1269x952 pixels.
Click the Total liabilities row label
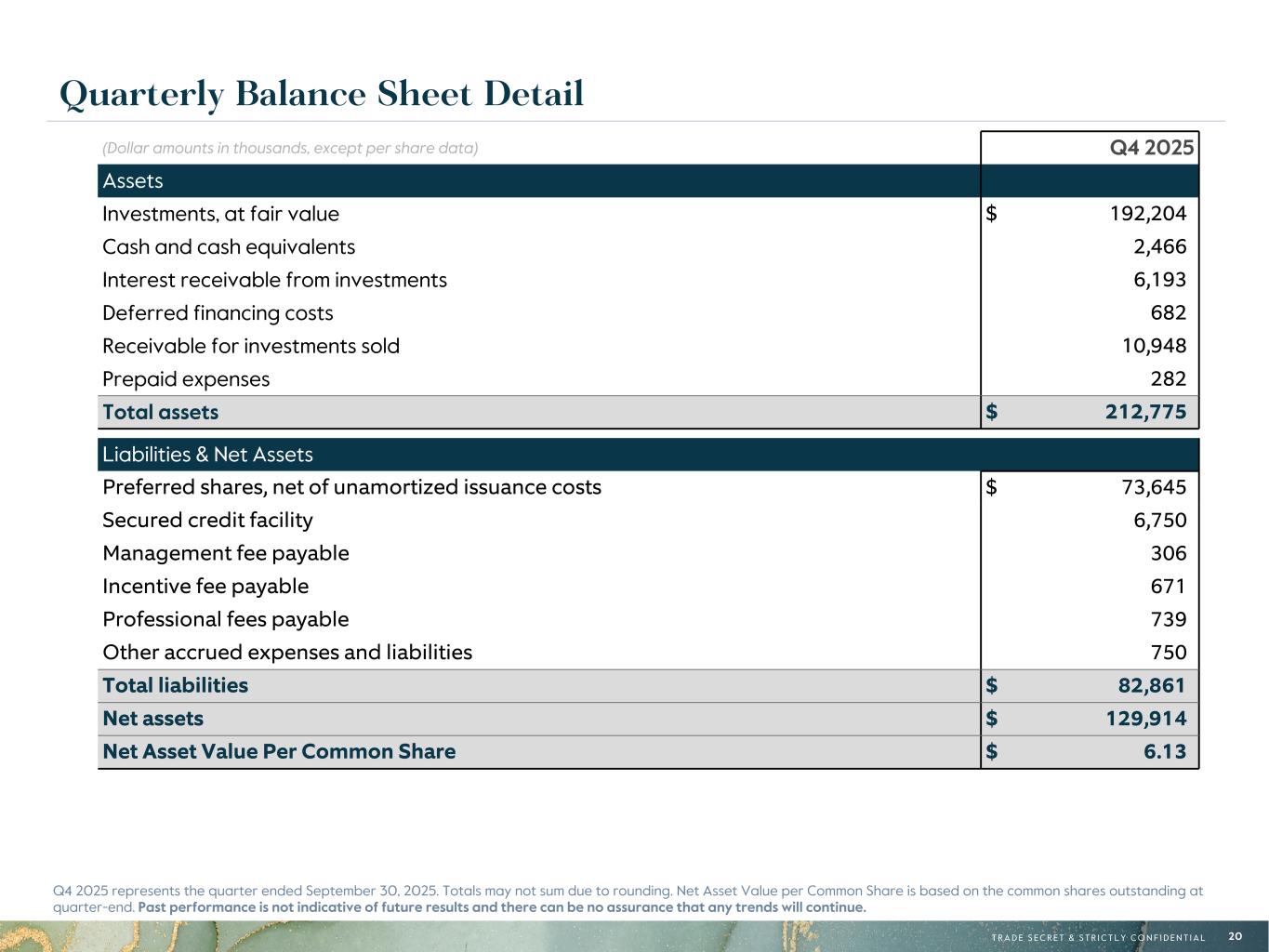(175, 685)
